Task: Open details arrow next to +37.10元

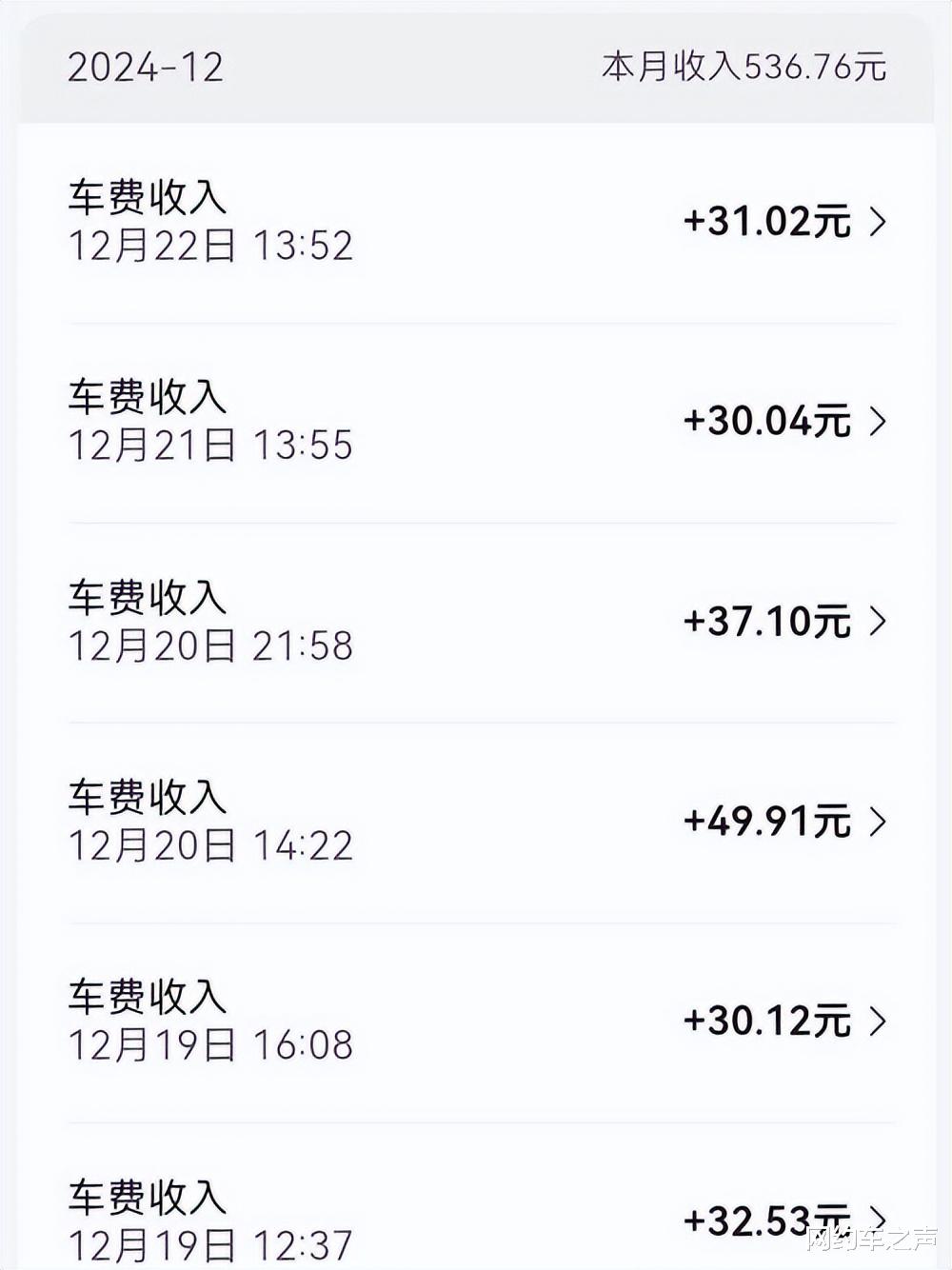Action: [x=878, y=621]
